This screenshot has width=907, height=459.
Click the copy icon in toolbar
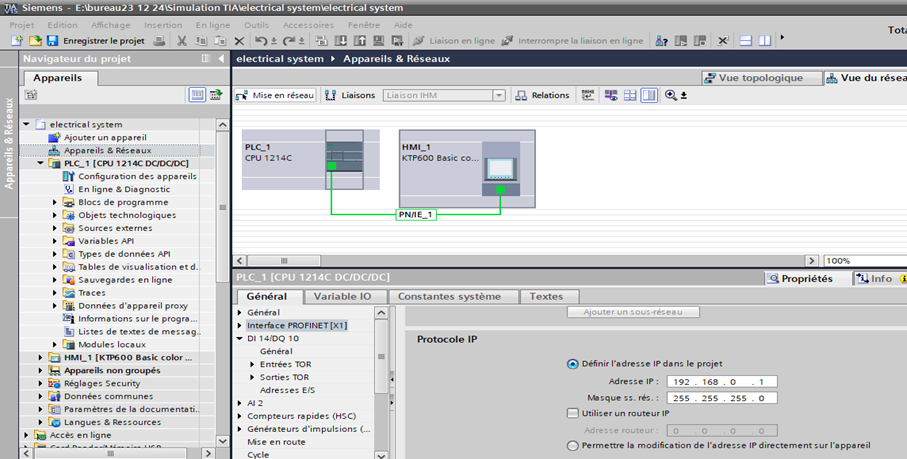coord(201,41)
